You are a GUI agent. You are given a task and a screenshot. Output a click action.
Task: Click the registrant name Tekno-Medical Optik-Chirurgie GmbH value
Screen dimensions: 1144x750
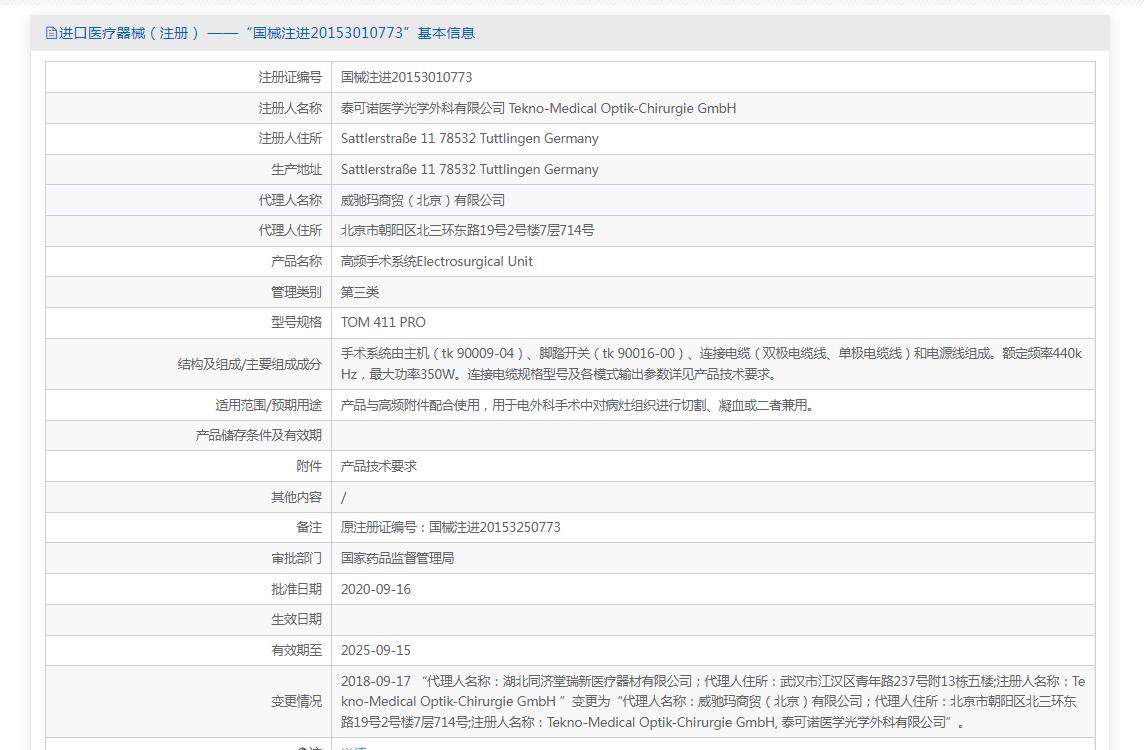538,108
